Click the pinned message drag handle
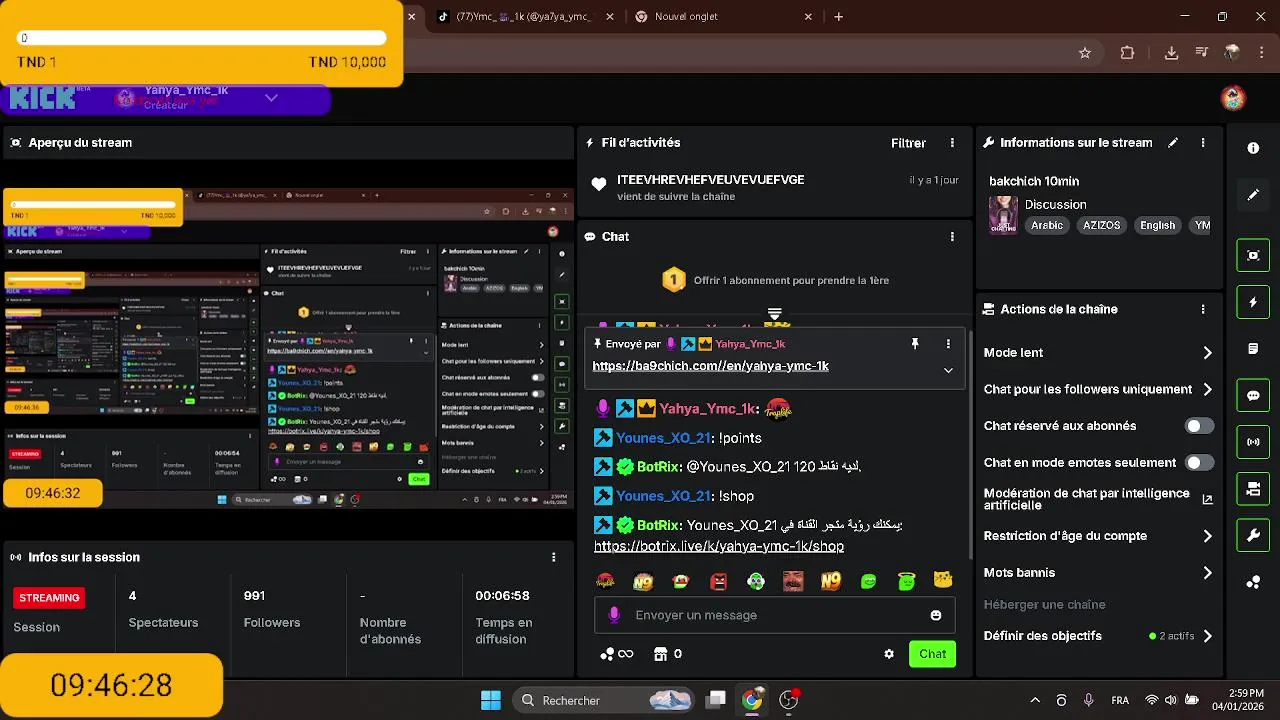Screen dimensions: 1280x720 (x=774, y=314)
